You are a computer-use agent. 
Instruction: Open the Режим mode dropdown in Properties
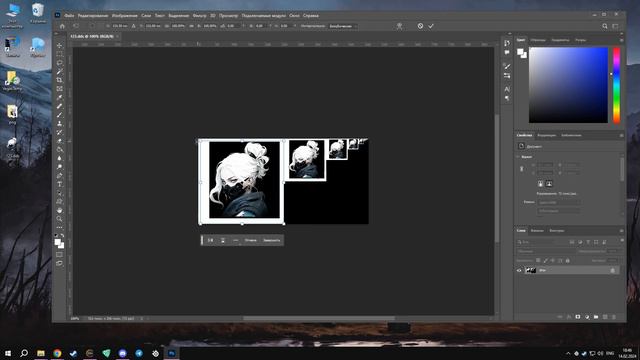pyautogui.click(x=558, y=202)
